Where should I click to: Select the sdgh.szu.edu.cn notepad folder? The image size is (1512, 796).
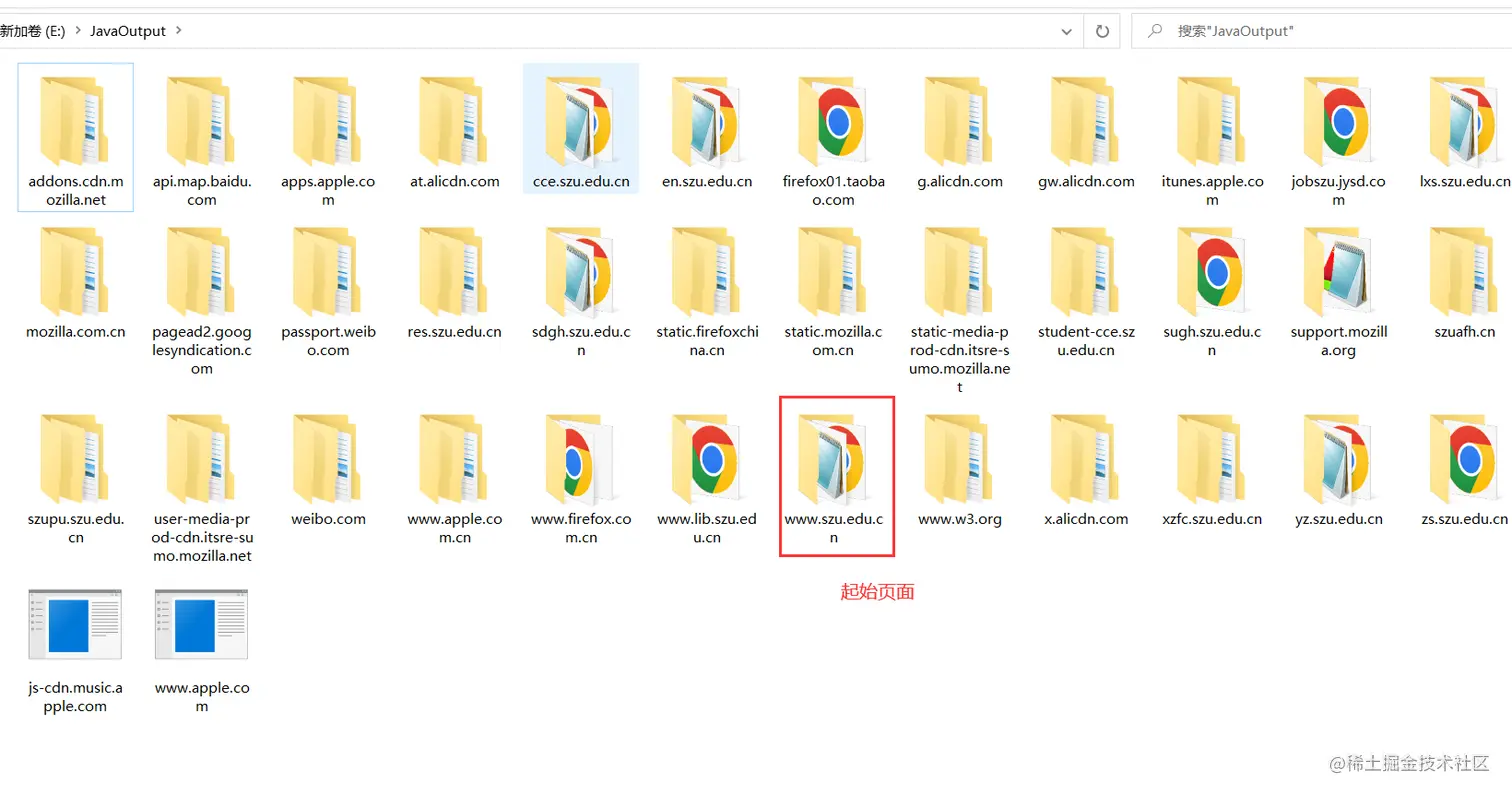coord(581,274)
